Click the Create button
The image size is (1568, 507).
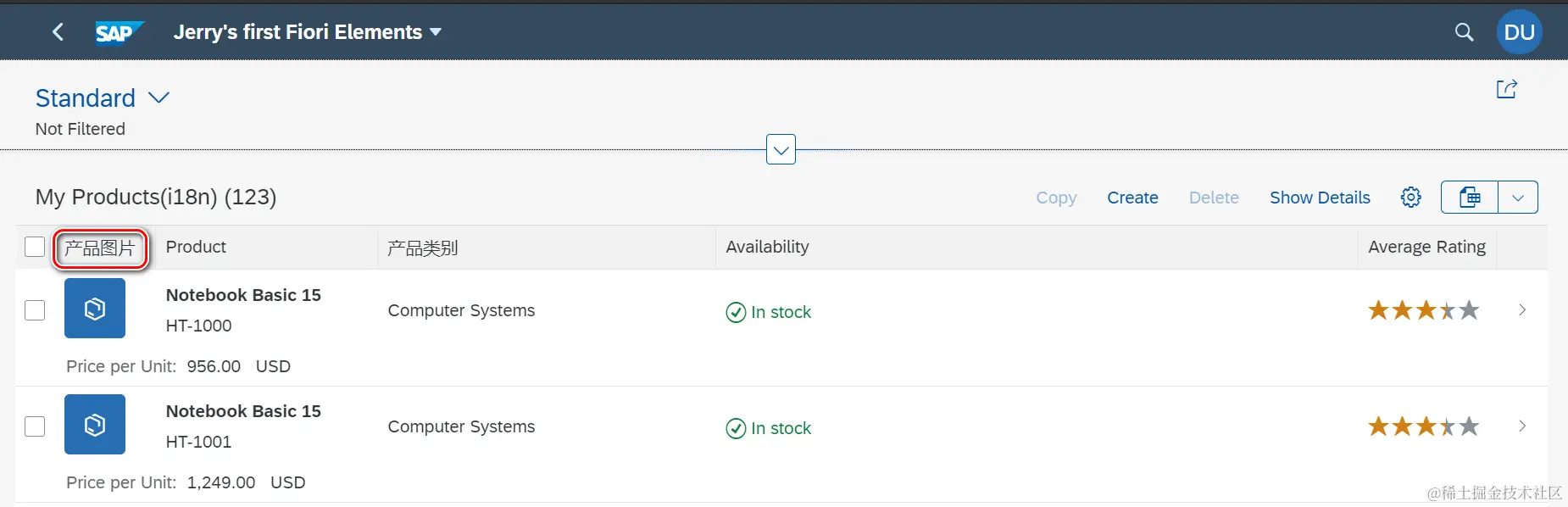(x=1132, y=198)
